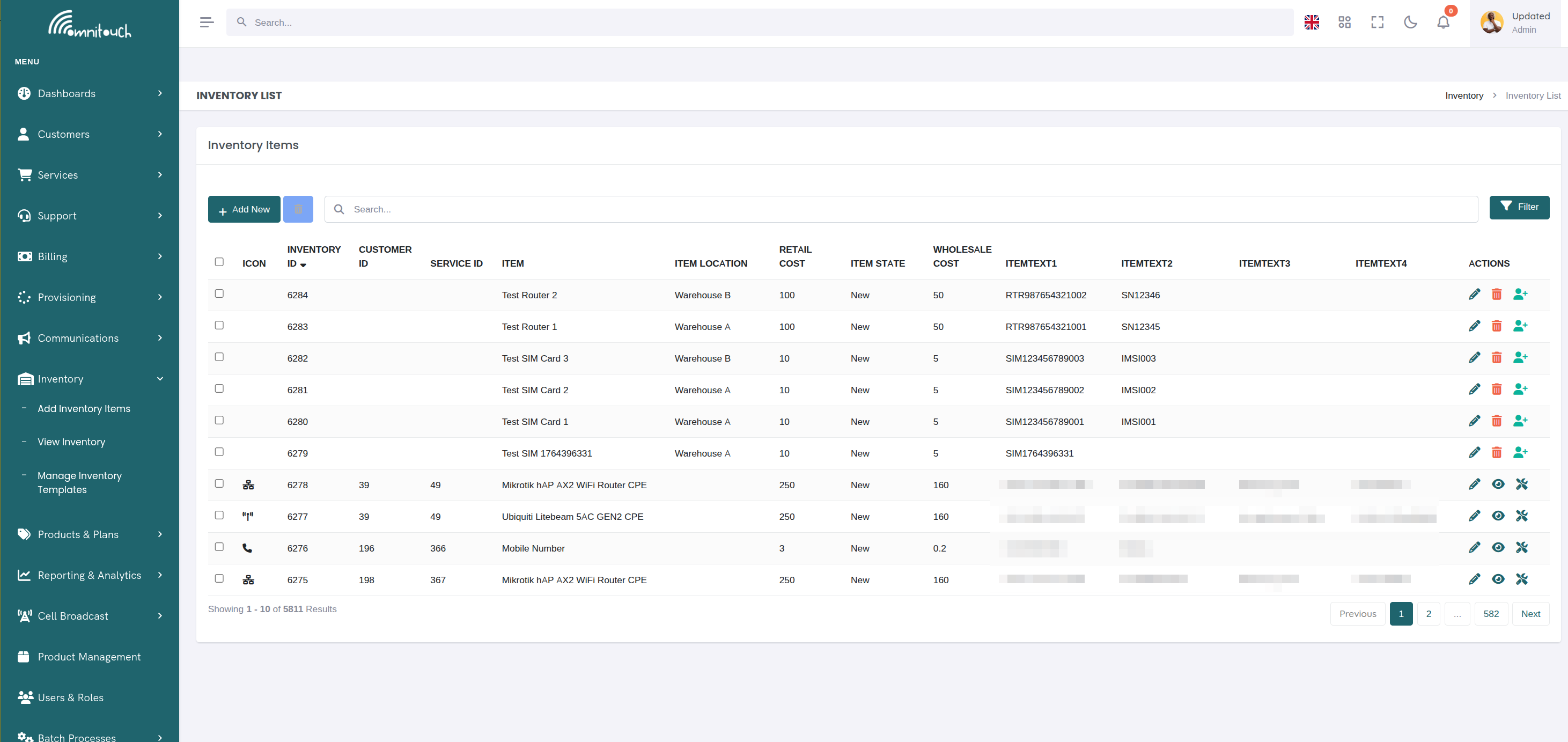This screenshot has height=742, width=1568.
Task: Open the apps grid icon in the header
Action: [1345, 22]
